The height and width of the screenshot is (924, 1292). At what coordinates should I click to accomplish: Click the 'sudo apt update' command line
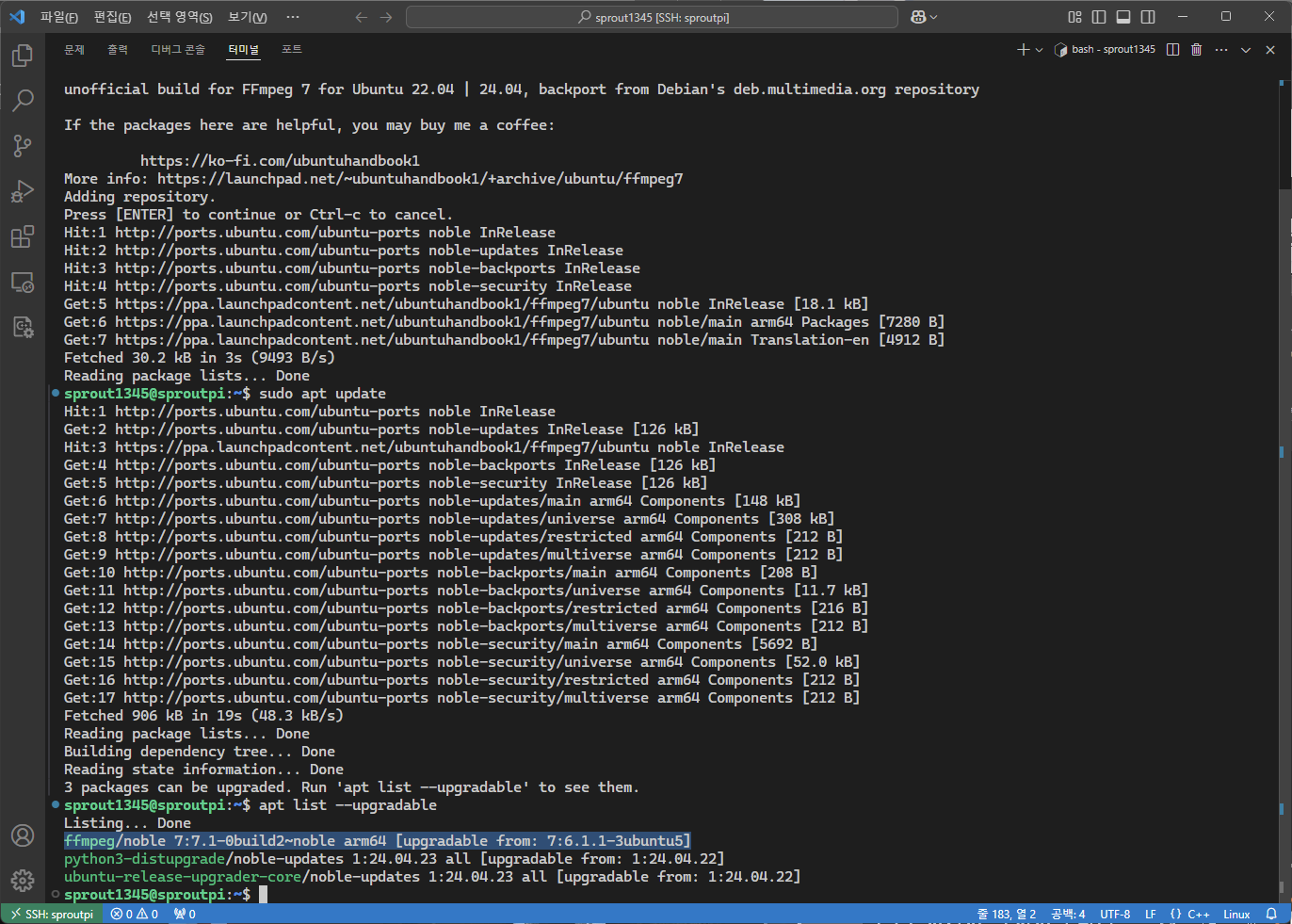point(323,393)
